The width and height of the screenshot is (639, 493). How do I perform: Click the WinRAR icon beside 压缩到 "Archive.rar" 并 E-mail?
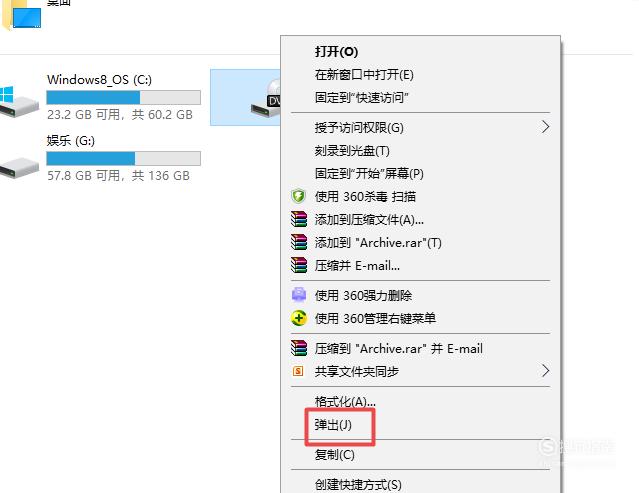click(299, 348)
